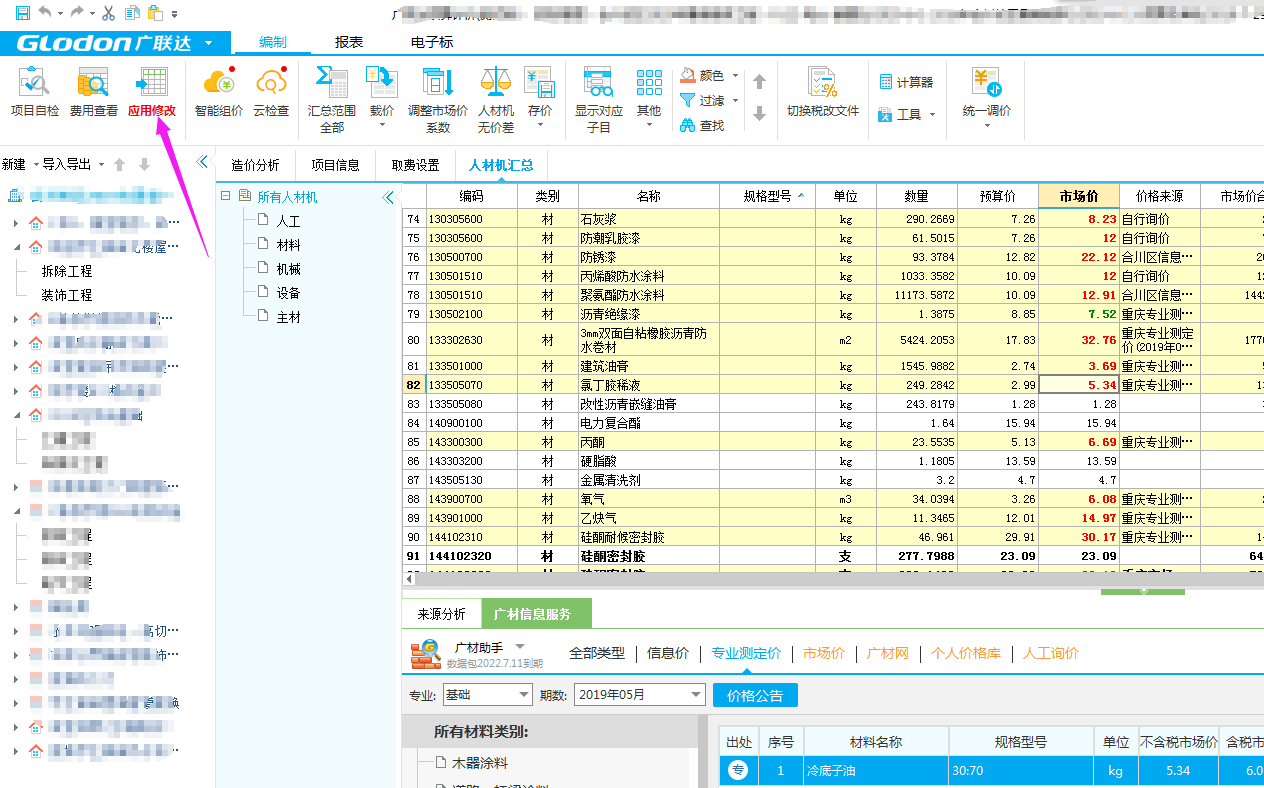The image size is (1264, 788).
Task: Click the ribbon move-up arrow
Action: [x=759, y=82]
